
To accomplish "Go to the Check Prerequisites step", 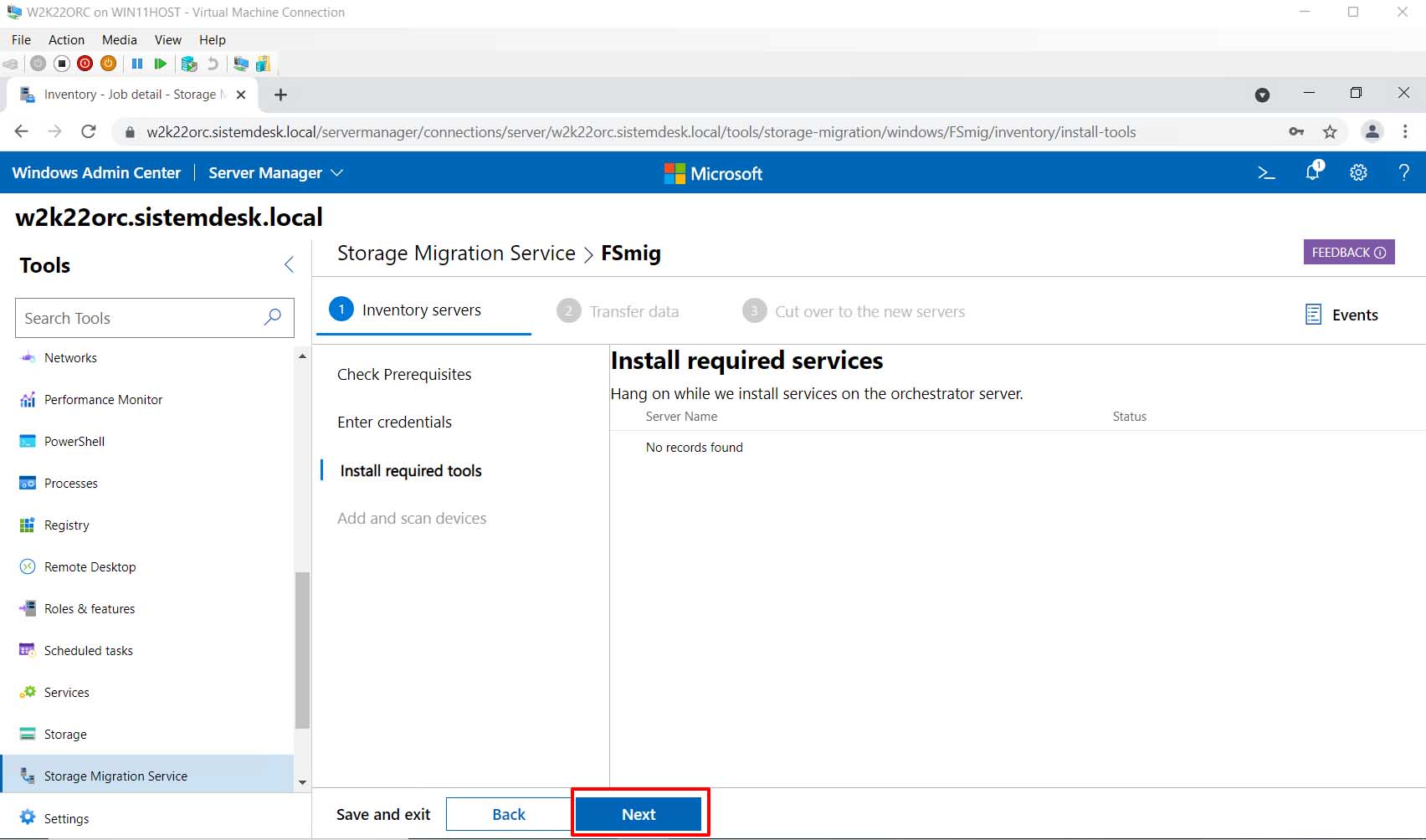I will (x=404, y=375).
